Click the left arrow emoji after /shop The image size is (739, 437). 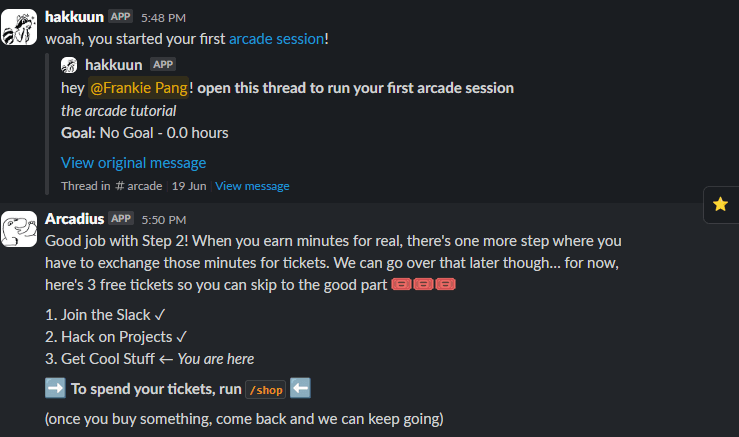click(300, 388)
